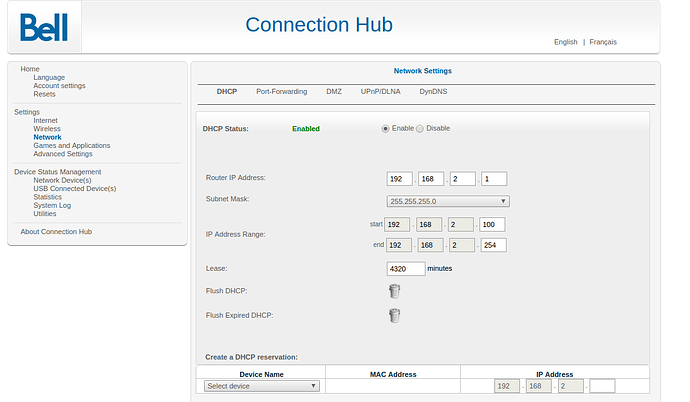The height and width of the screenshot is (402, 690).
Task: Go to the UPnP/DLNA tab
Action: (380, 91)
